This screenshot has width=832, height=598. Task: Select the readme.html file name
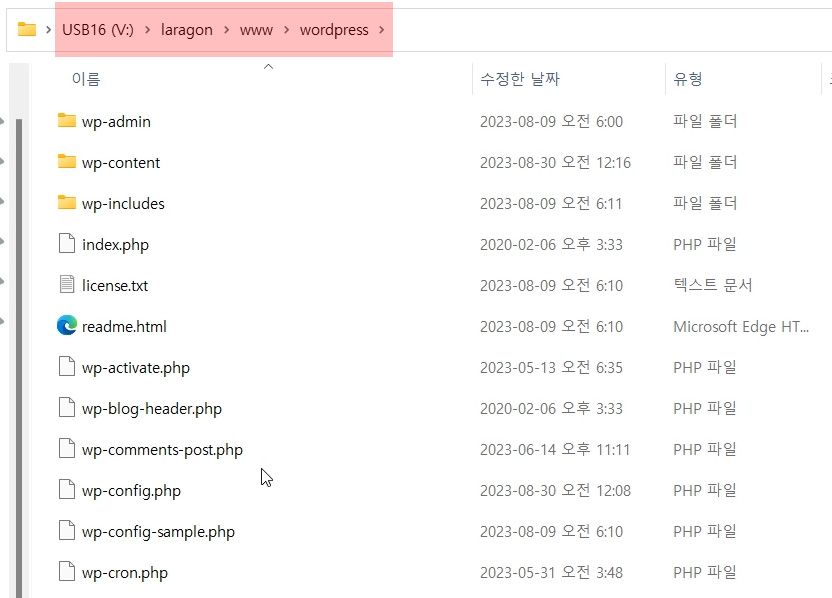(x=124, y=326)
